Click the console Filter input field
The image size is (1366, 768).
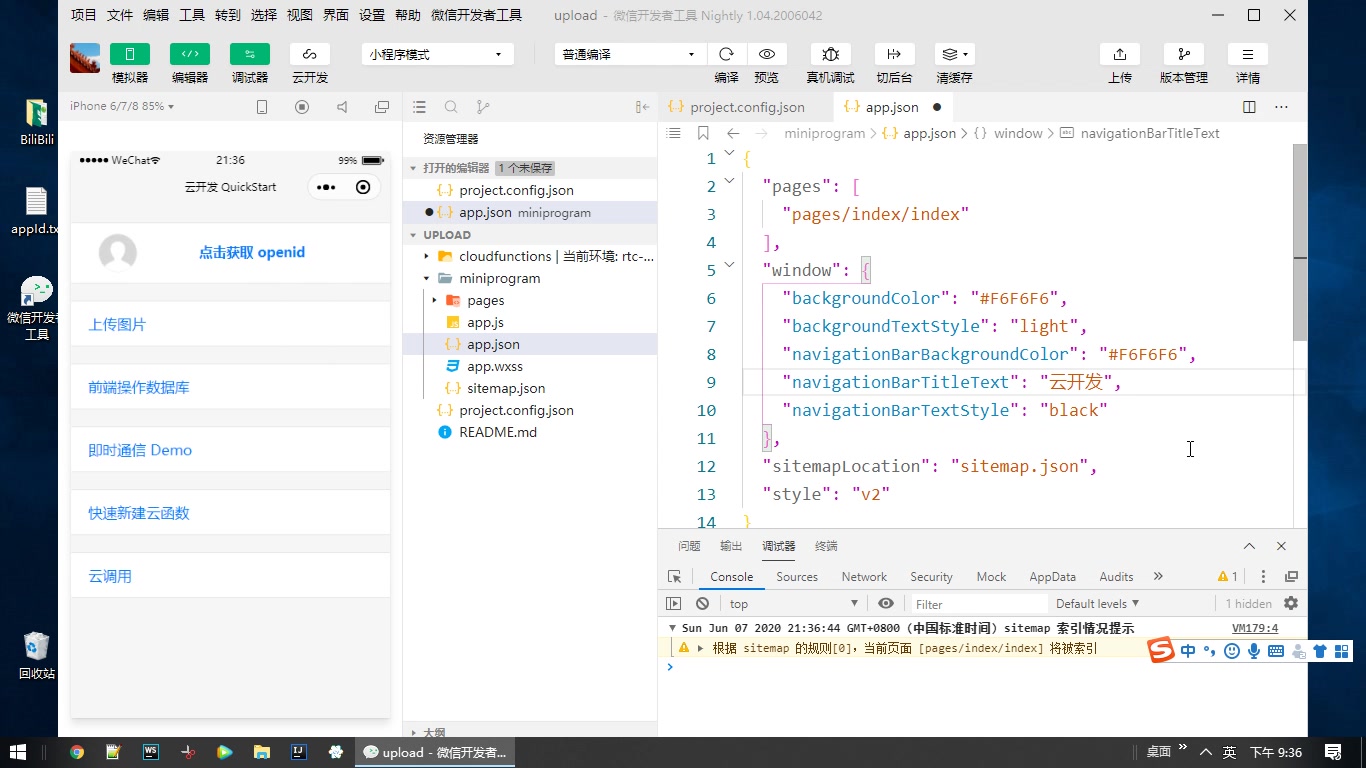979,604
